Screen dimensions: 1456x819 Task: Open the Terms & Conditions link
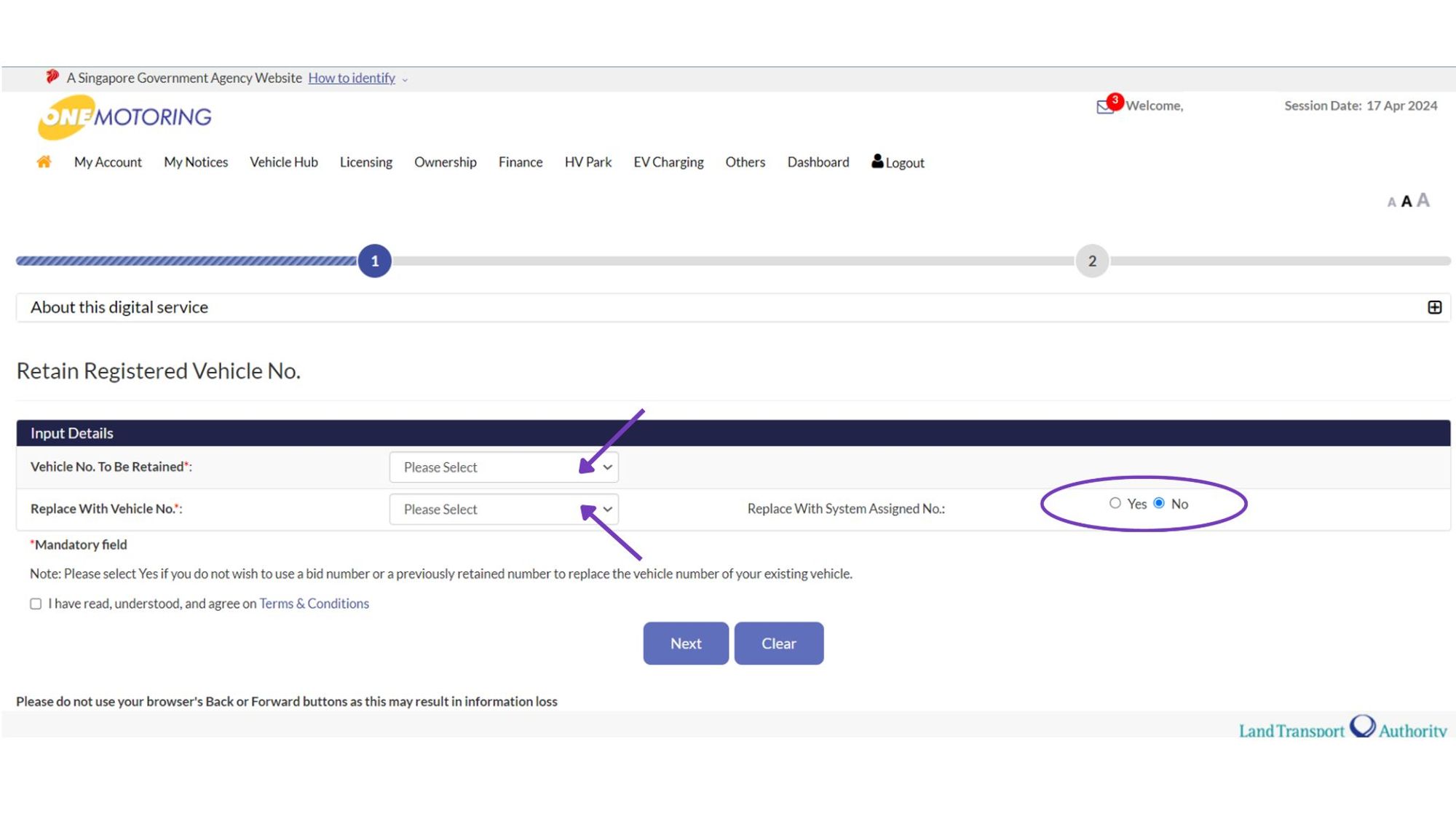(314, 604)
